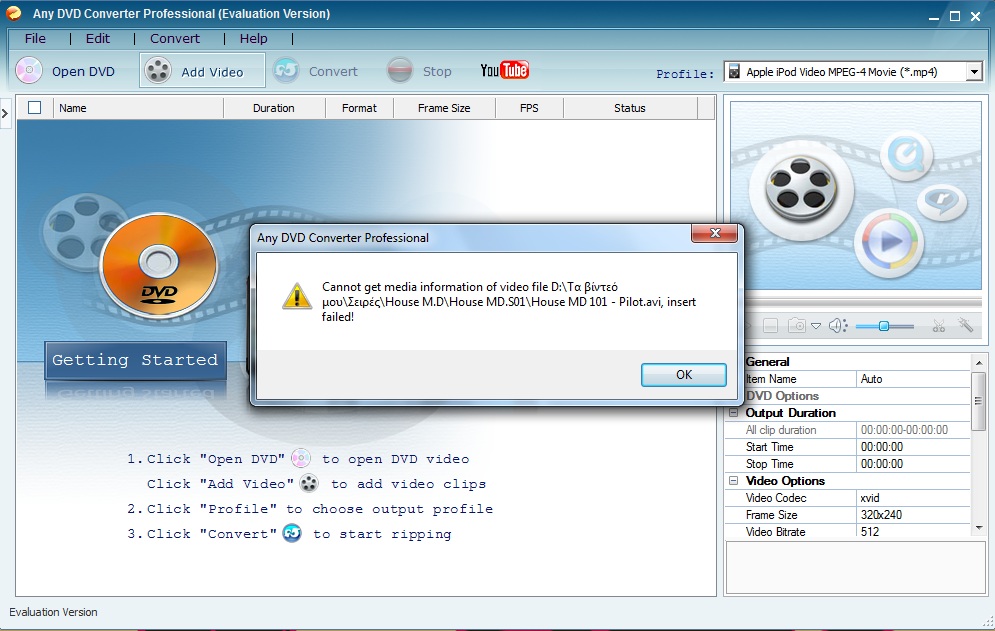This screenshot has width=995, height=631.
Task: Click the QuickTime bubble in preview artwork
Action: click(x=907, y=154)
